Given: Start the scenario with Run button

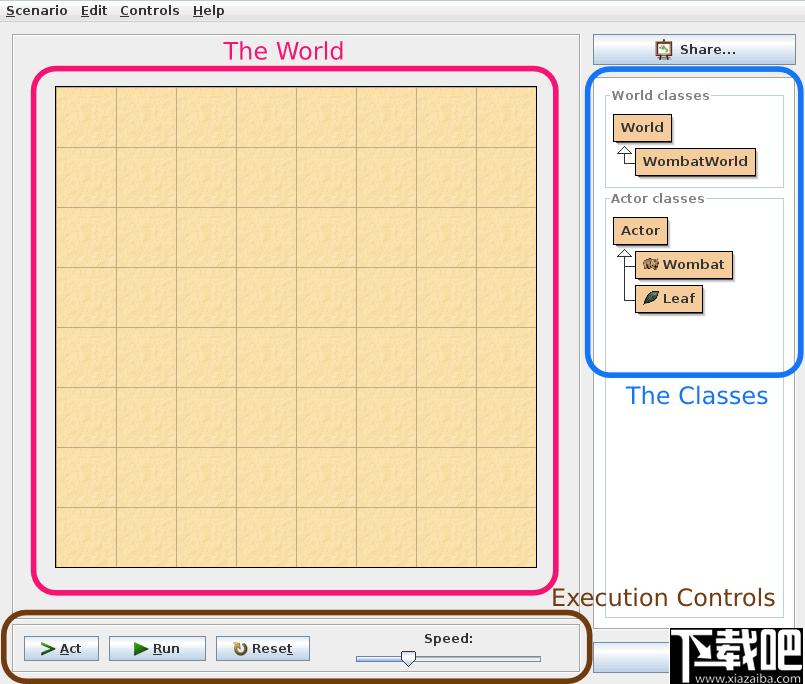Looking at the screenshot, I should (157, 649).
